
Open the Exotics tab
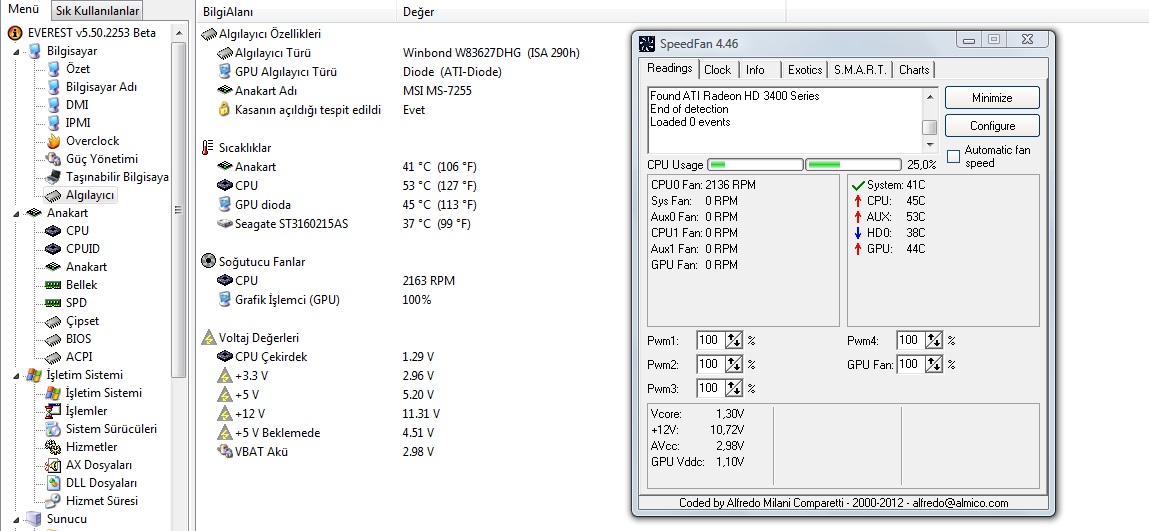(x=805, y=70)
